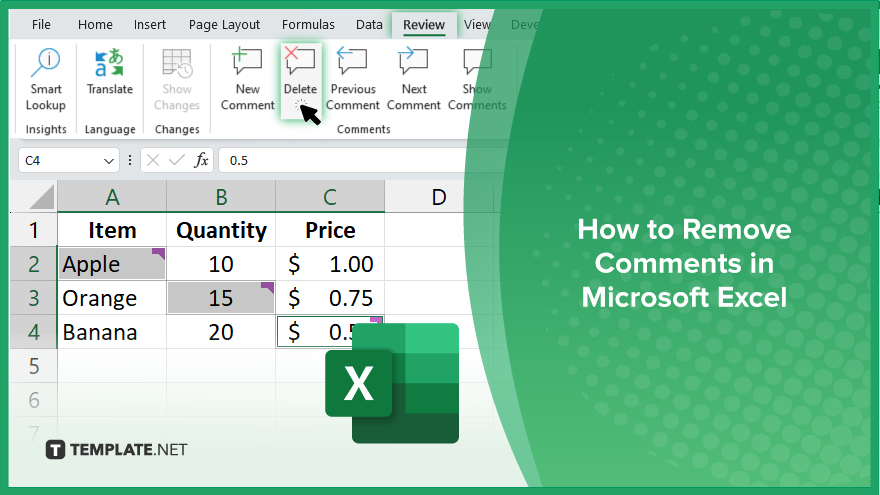Jump to Next Comment

(x=414, y=79)
